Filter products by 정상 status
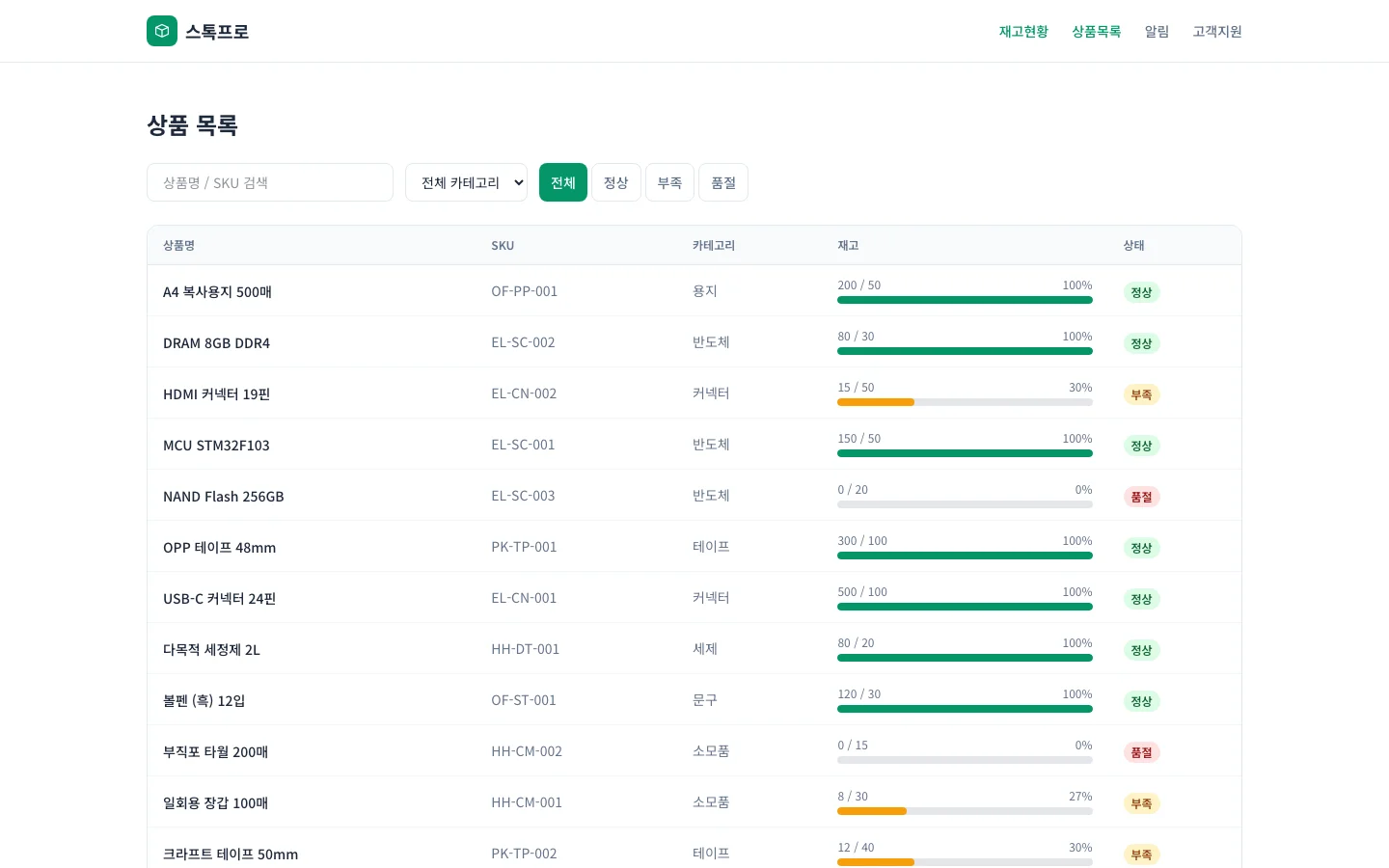This screenshot has height=868, width=1389. pos(615,182)
